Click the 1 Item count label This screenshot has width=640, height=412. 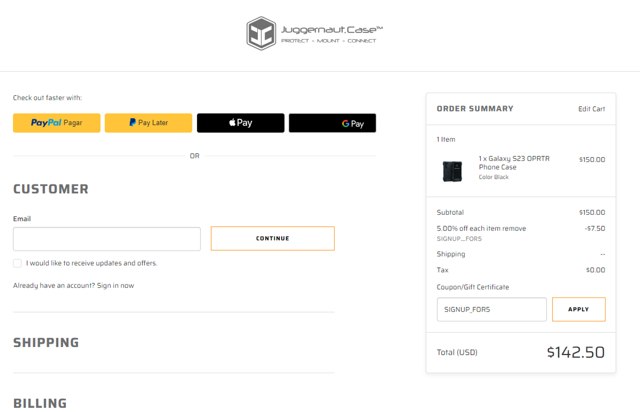(446, 140)
